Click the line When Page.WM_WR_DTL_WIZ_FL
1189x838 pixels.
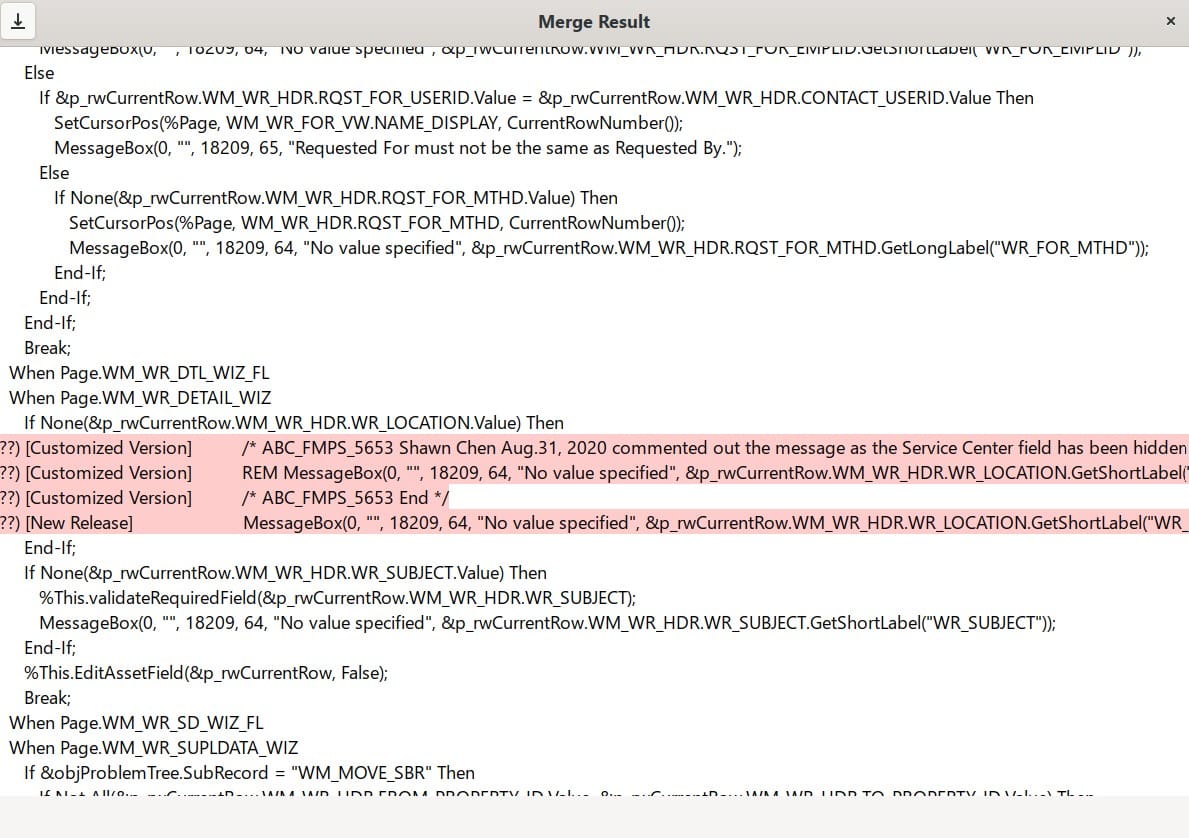(139, 373)
